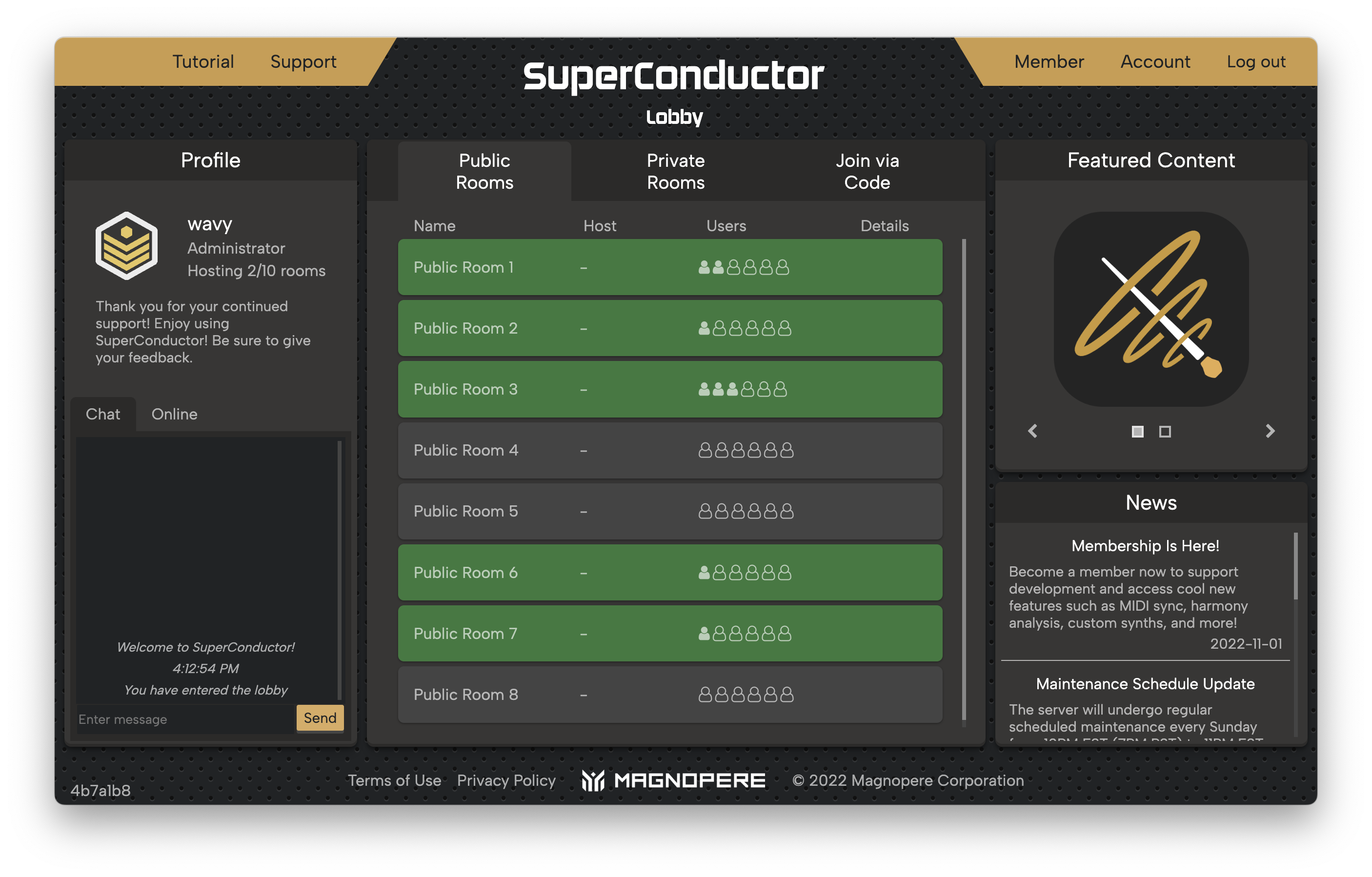This screenshot has height=877, width=1372.
Task: Open the Tutorial page
Action: (203, 61)
